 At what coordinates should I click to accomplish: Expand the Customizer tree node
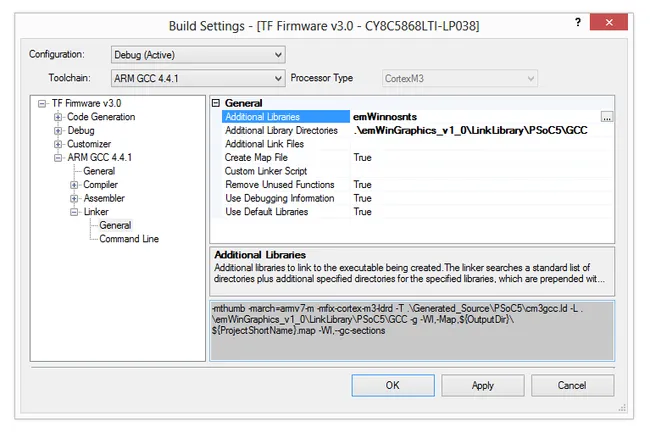coord(58,144)
